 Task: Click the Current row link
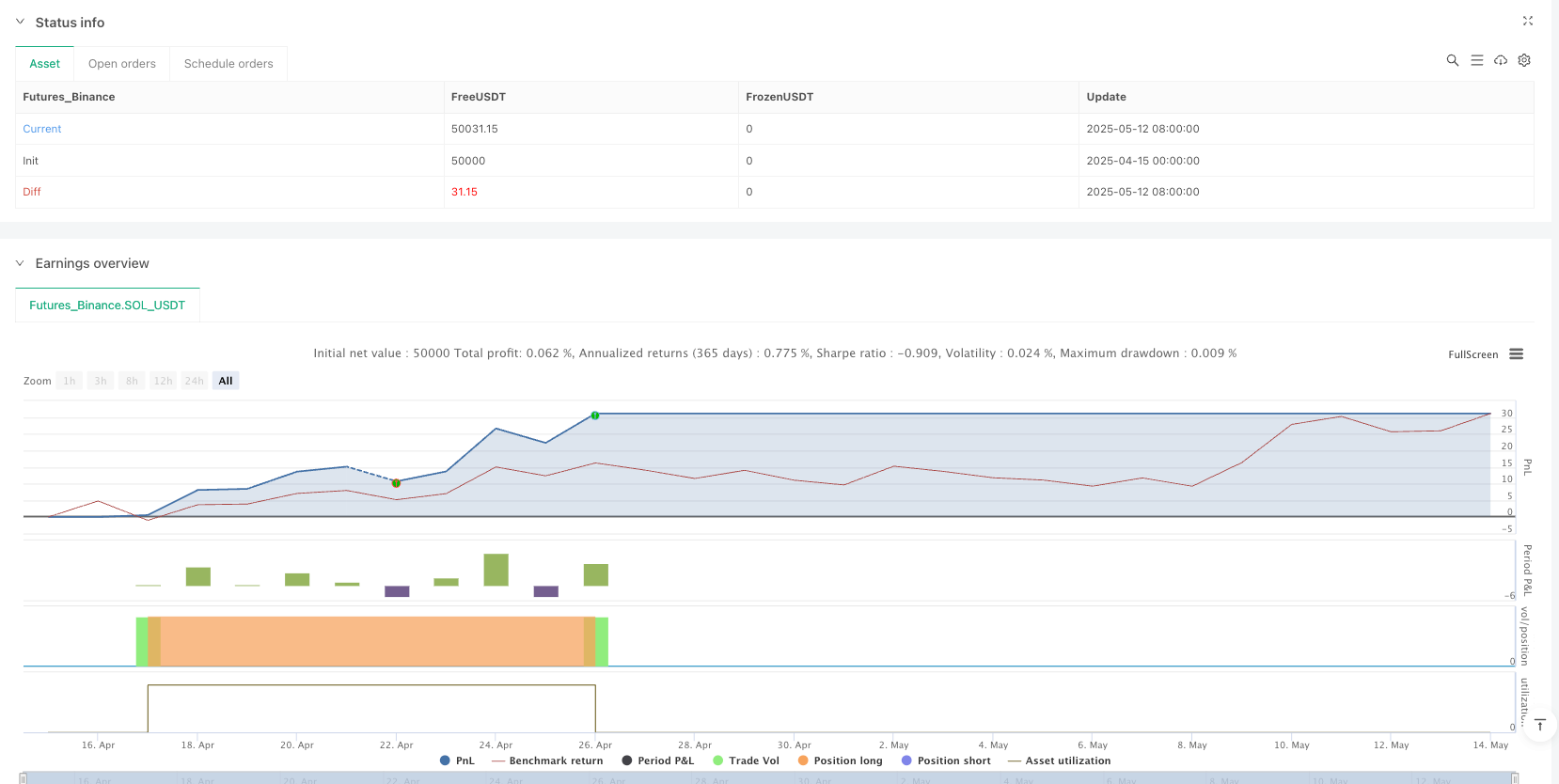click(x=42, y=129)
